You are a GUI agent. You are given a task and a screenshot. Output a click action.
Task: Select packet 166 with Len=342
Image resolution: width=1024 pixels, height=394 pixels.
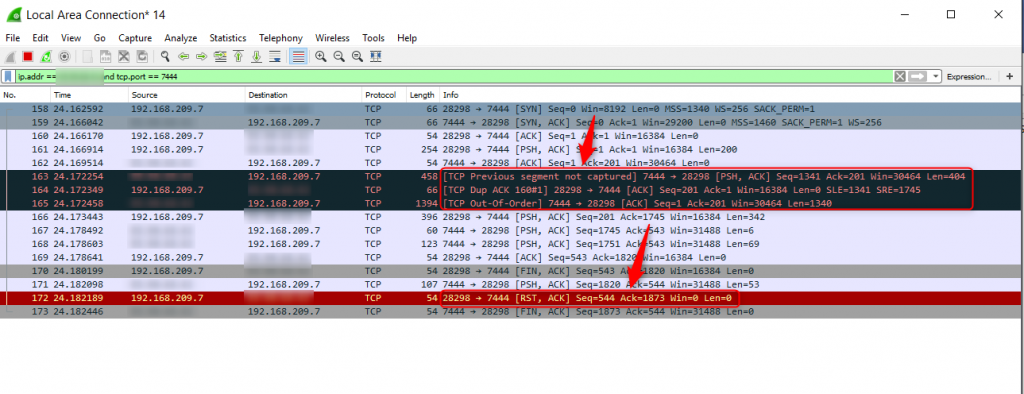(x=512, y=216)
